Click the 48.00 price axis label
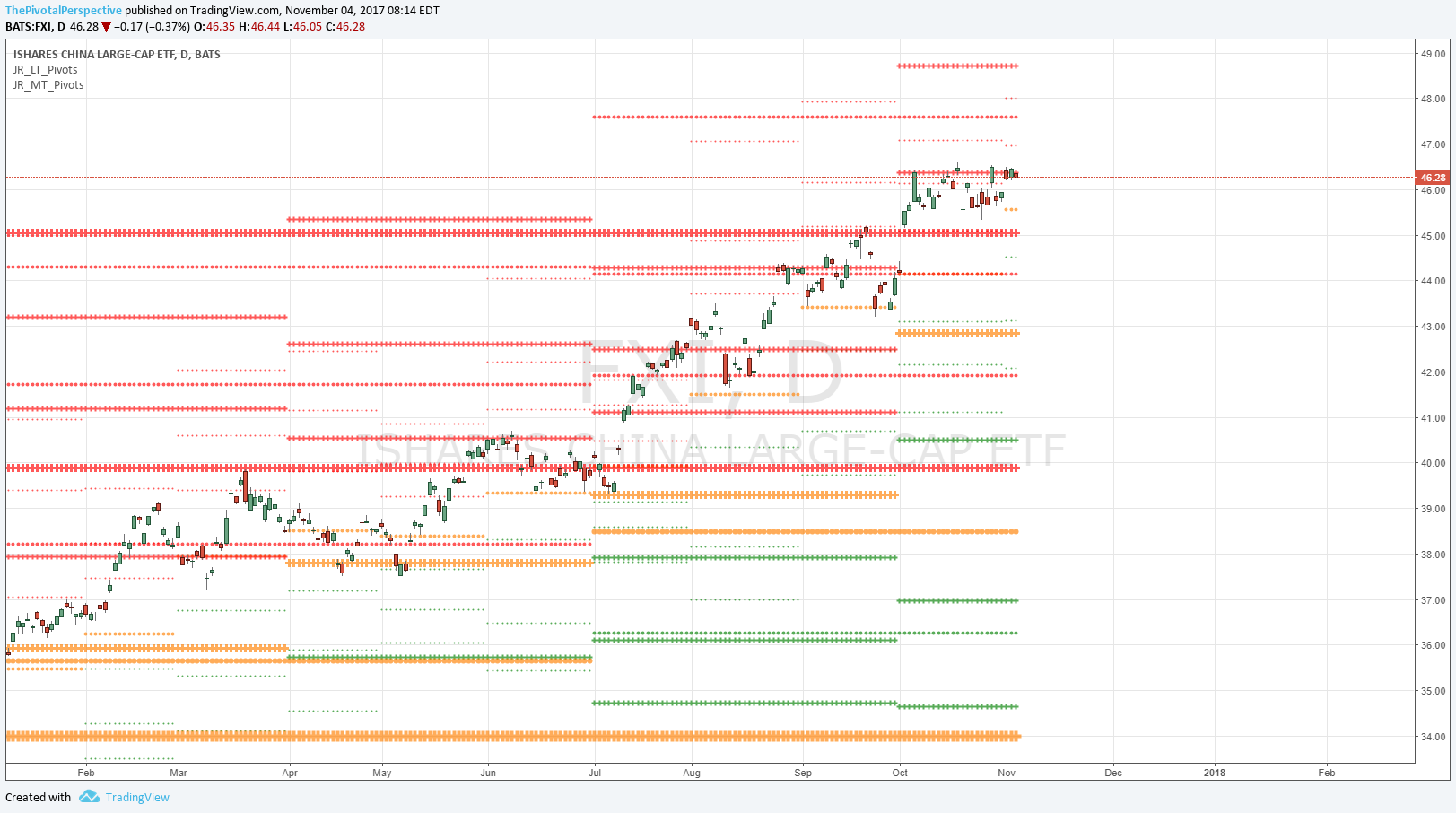This screenshot has height=813, width=1456. coord(1433,99)
